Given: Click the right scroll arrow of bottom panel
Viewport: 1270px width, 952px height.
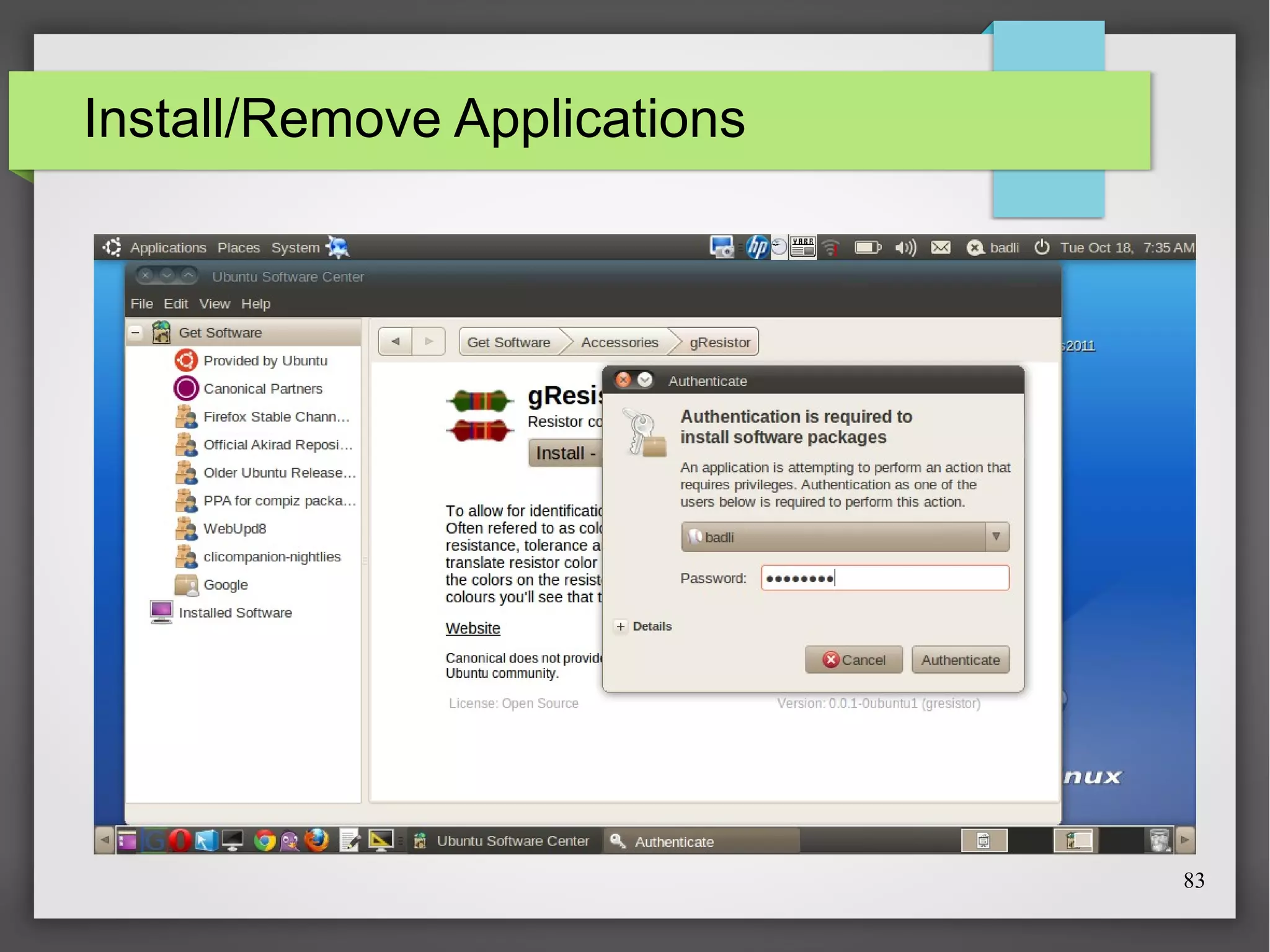Looking at the screenshot, I should click(1184, 840).
